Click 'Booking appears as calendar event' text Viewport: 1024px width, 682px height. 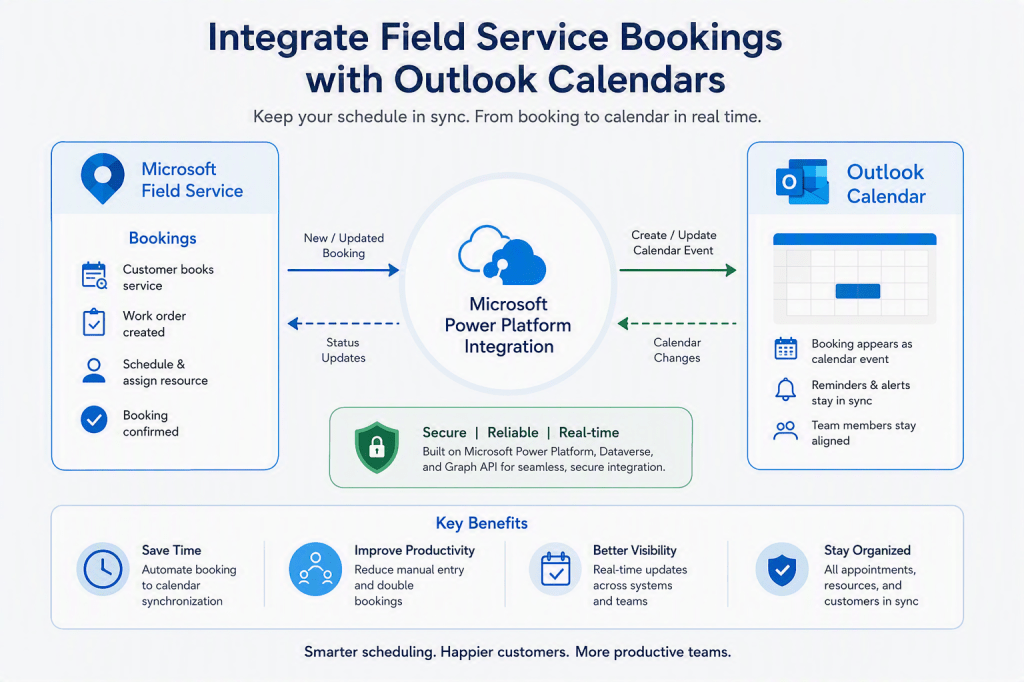(x=862, y=351)
